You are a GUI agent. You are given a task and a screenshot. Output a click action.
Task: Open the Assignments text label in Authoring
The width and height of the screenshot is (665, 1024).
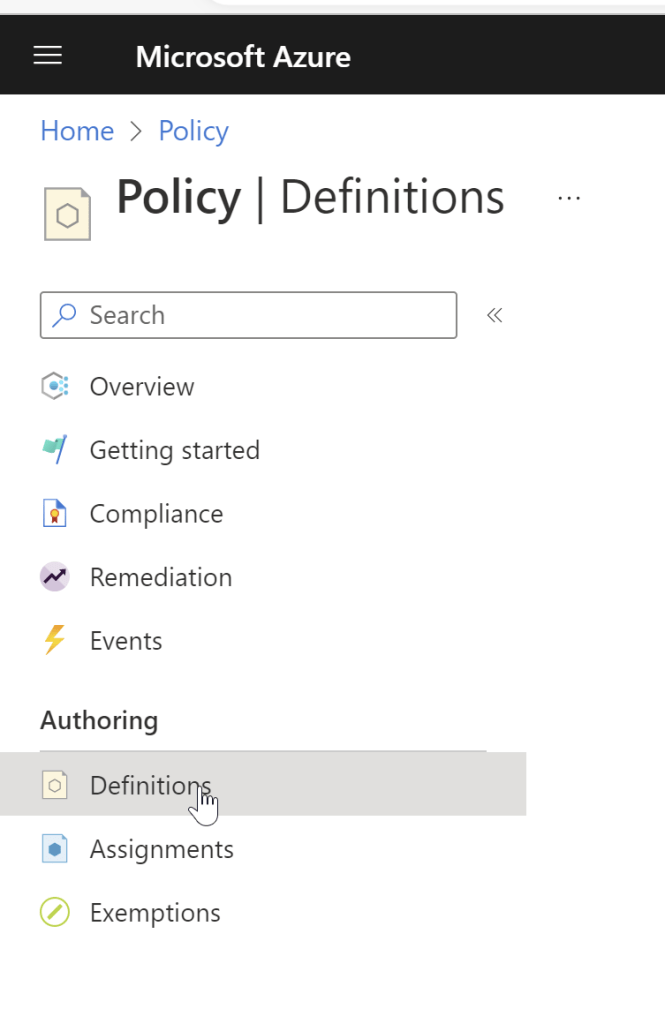(161, 849)
